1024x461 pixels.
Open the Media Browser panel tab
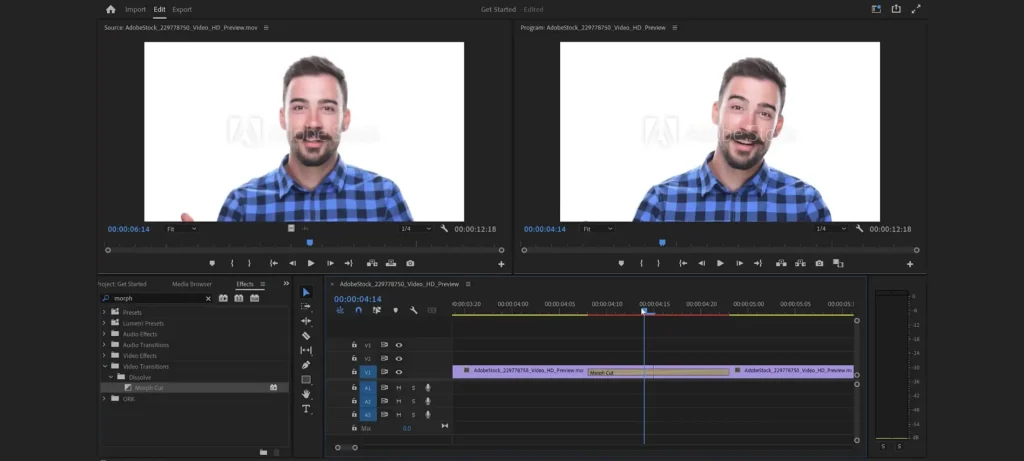click(192, 284)
